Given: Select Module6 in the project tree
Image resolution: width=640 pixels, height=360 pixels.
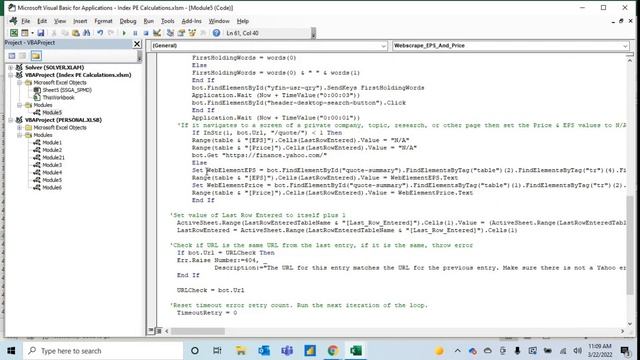Looking at the screenshot, I should point(52,188).
